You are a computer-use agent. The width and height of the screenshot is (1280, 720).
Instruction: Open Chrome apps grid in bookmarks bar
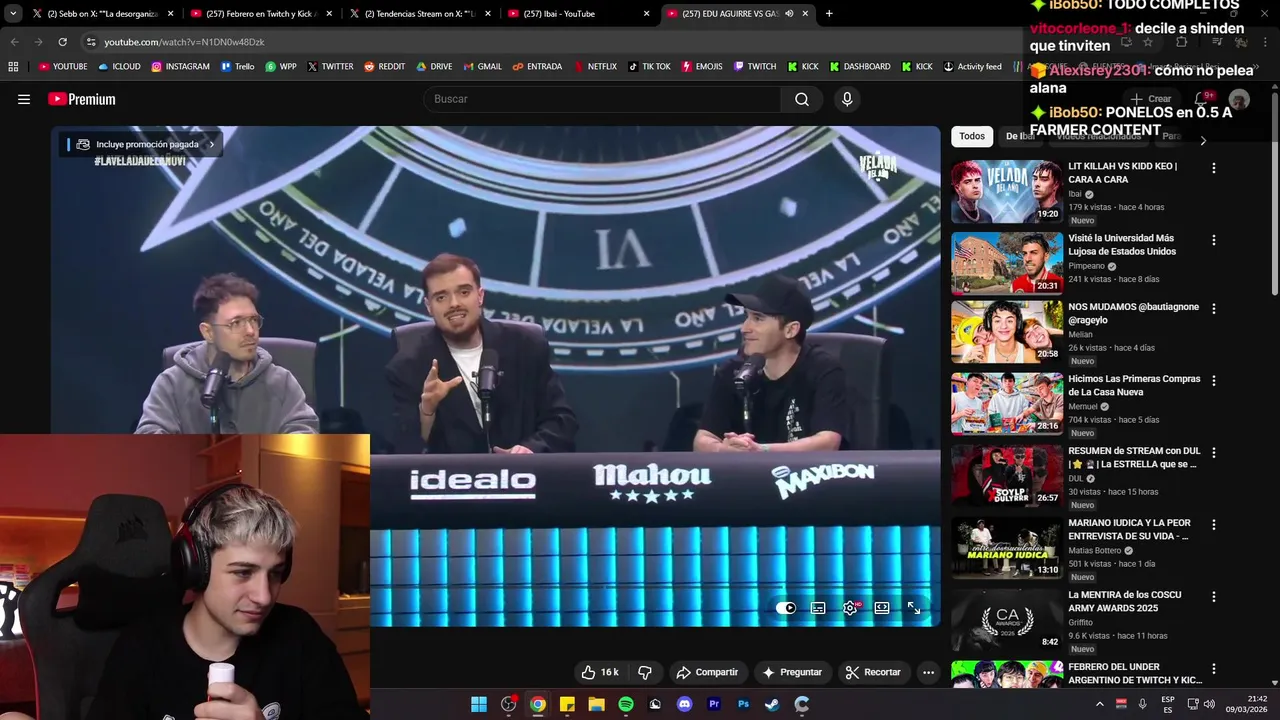click(13, 67)
